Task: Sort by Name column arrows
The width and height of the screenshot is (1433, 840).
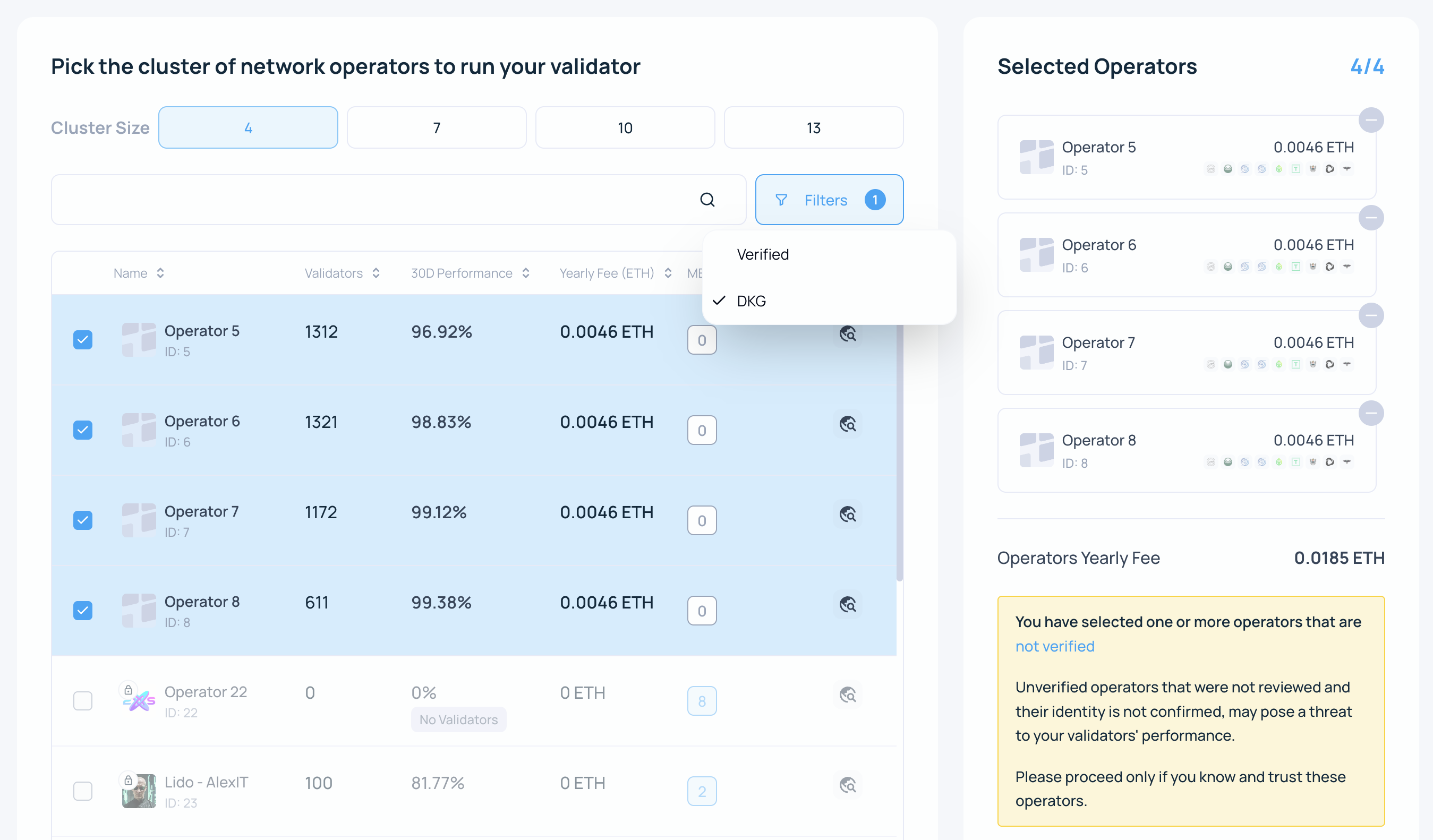Action: [x=160, y=273]
